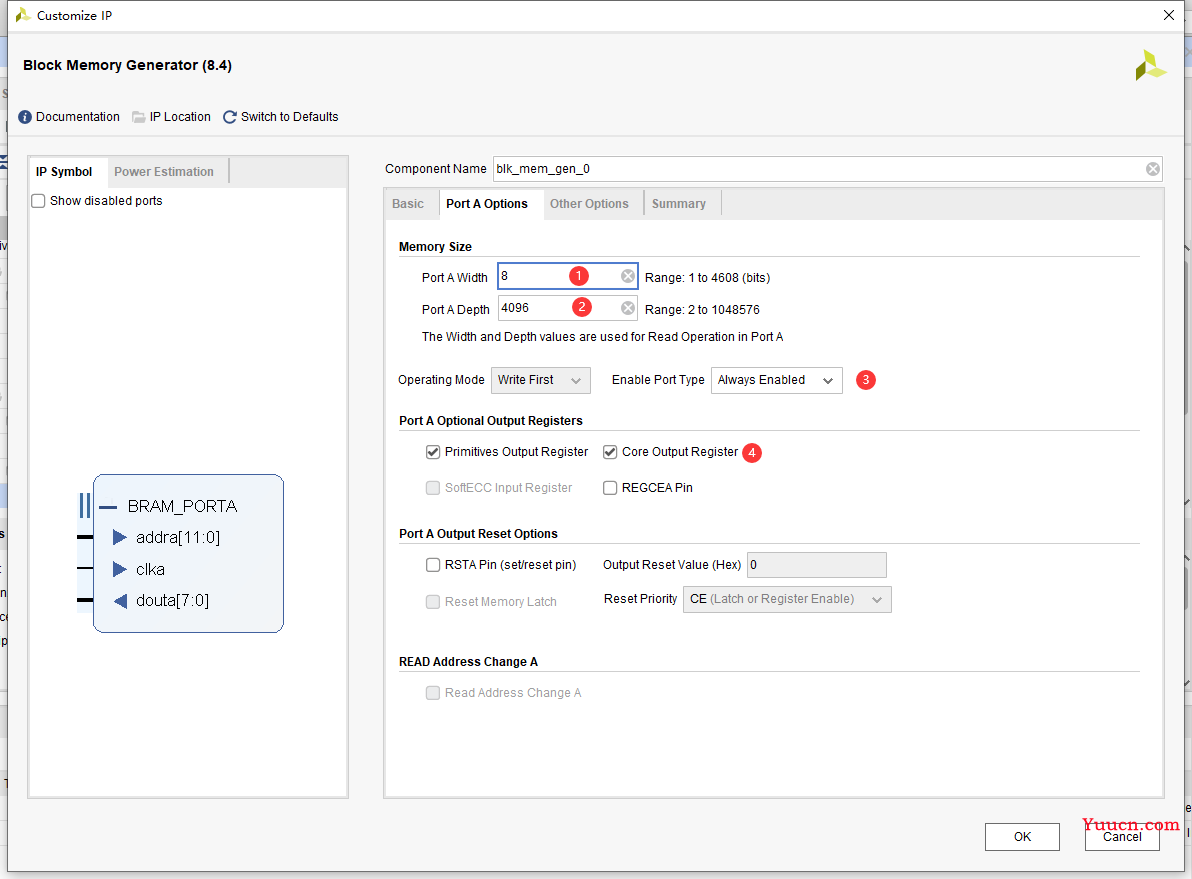Click the clka port arrow

(x=119, y=569)
